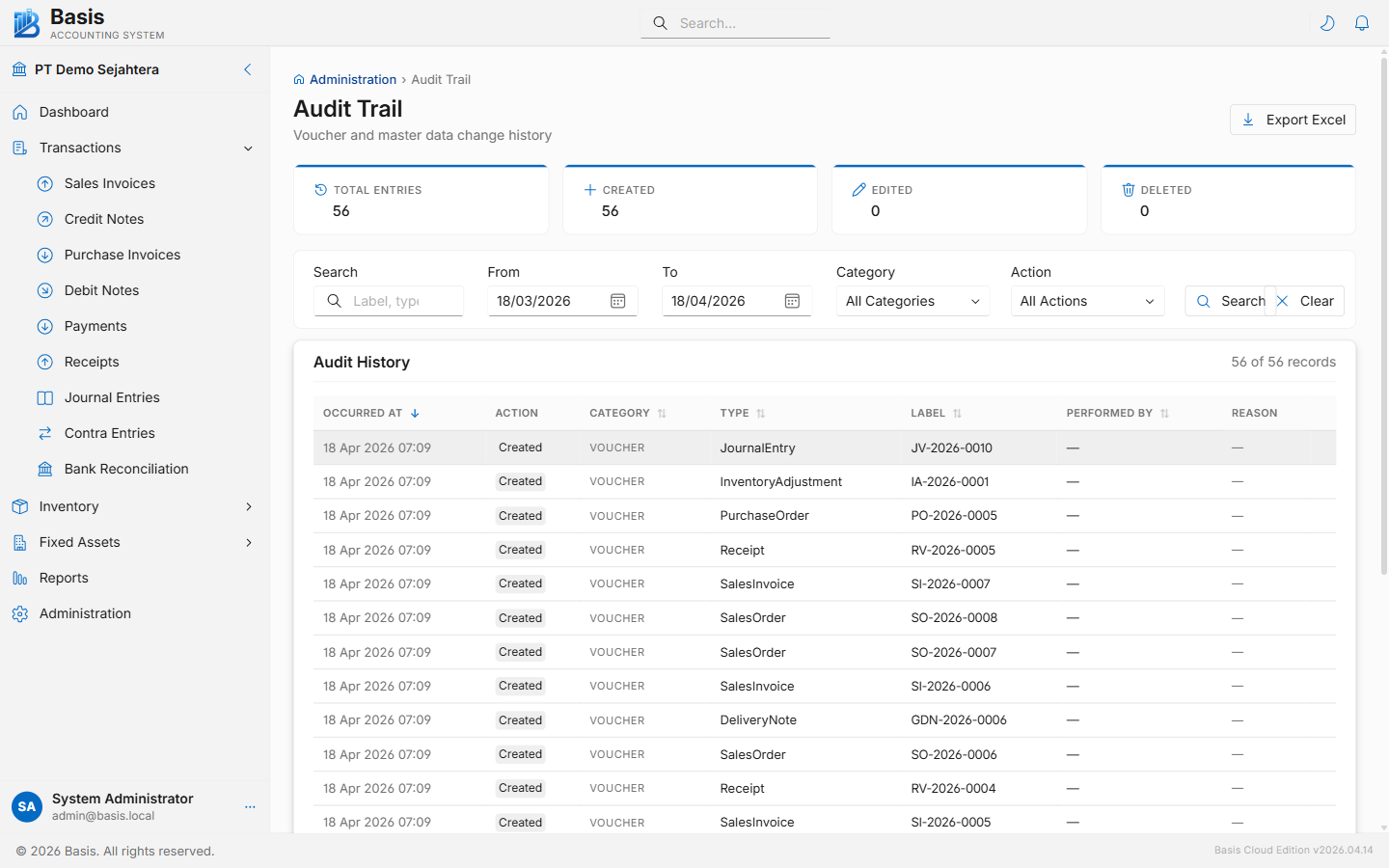Click the Clear button to reset filters
The width and height of the screenshot is (1389, 868).
click(x=1306, y=301)
